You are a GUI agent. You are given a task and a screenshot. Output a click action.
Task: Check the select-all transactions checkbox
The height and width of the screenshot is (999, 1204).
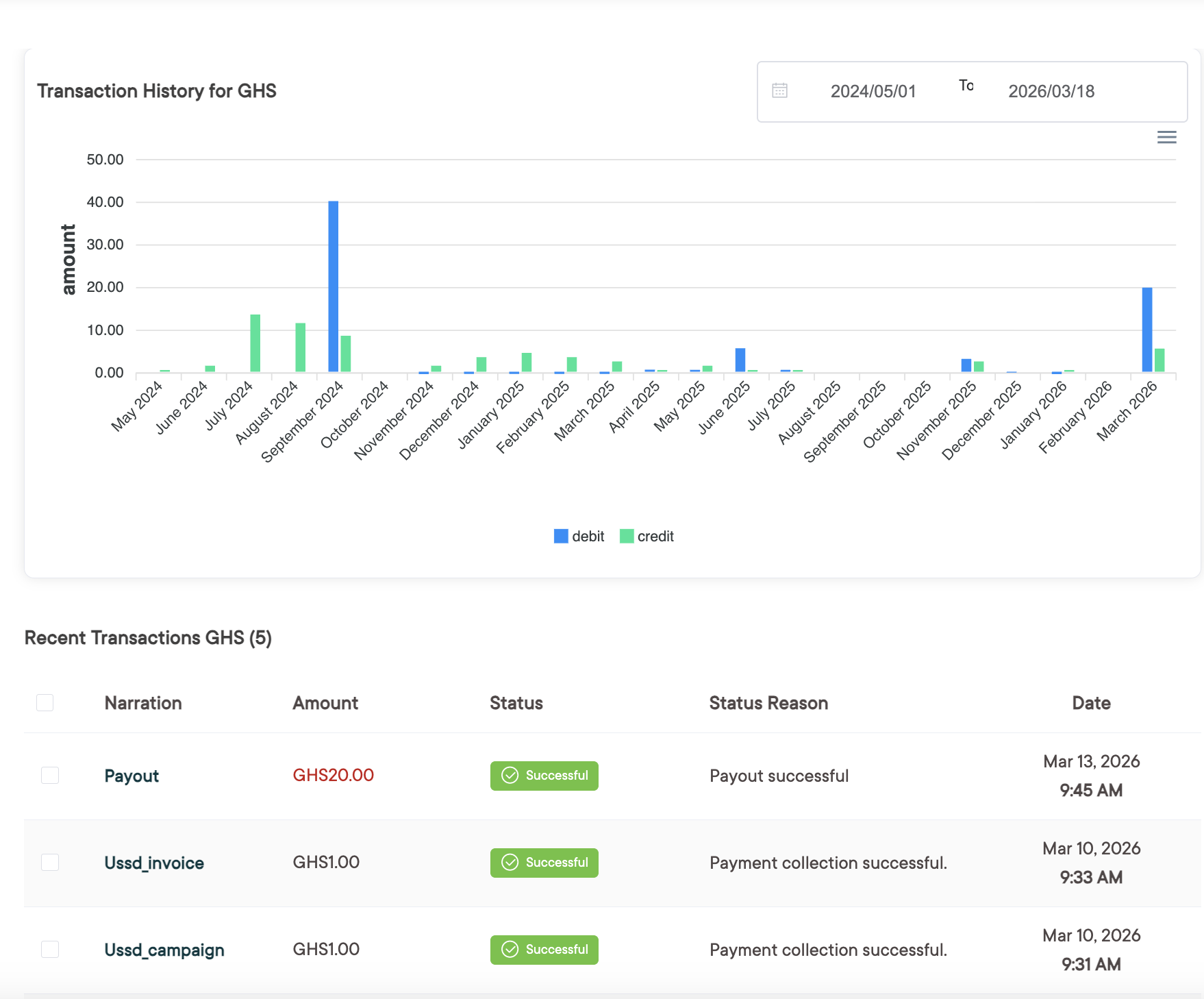[x=45, y=703]
